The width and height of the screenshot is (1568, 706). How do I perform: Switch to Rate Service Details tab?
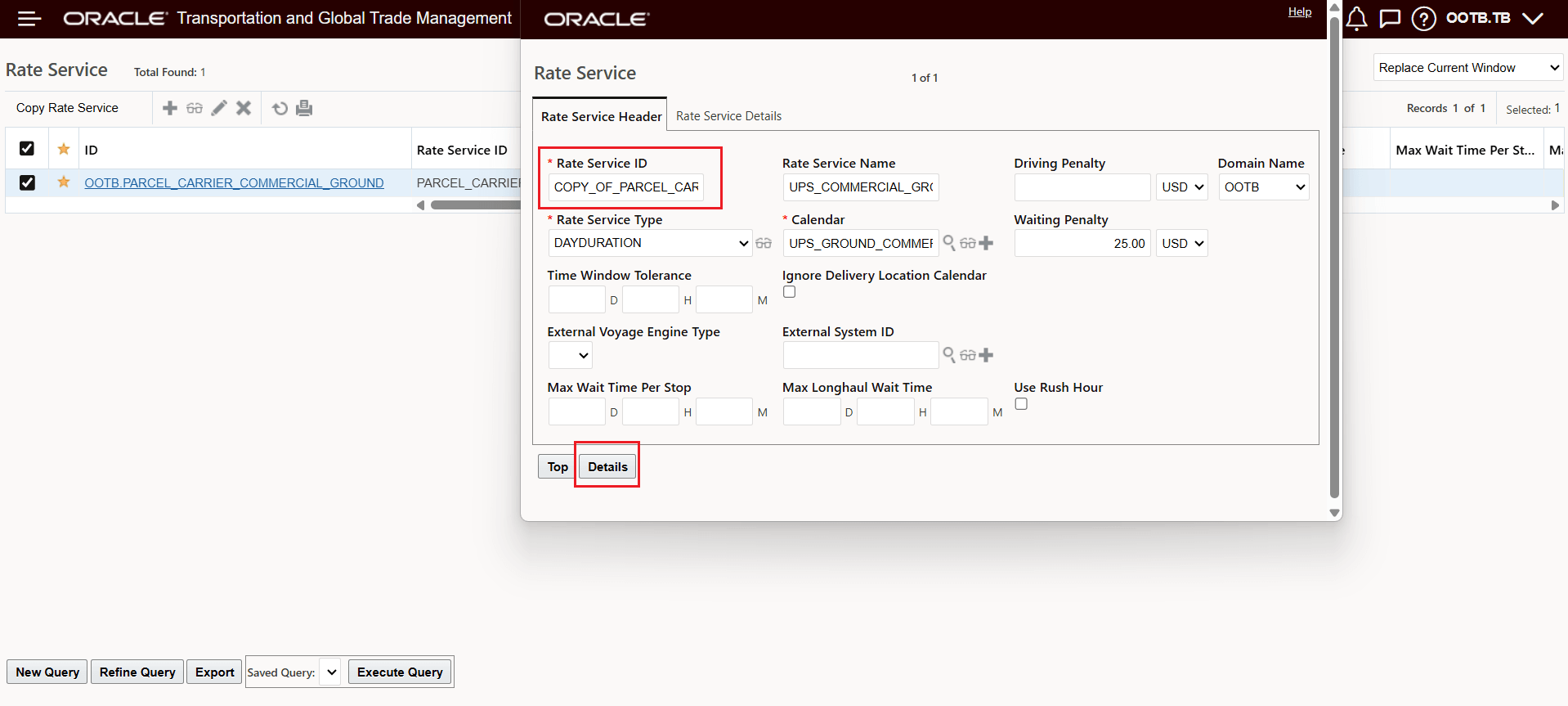click(728, 116)
